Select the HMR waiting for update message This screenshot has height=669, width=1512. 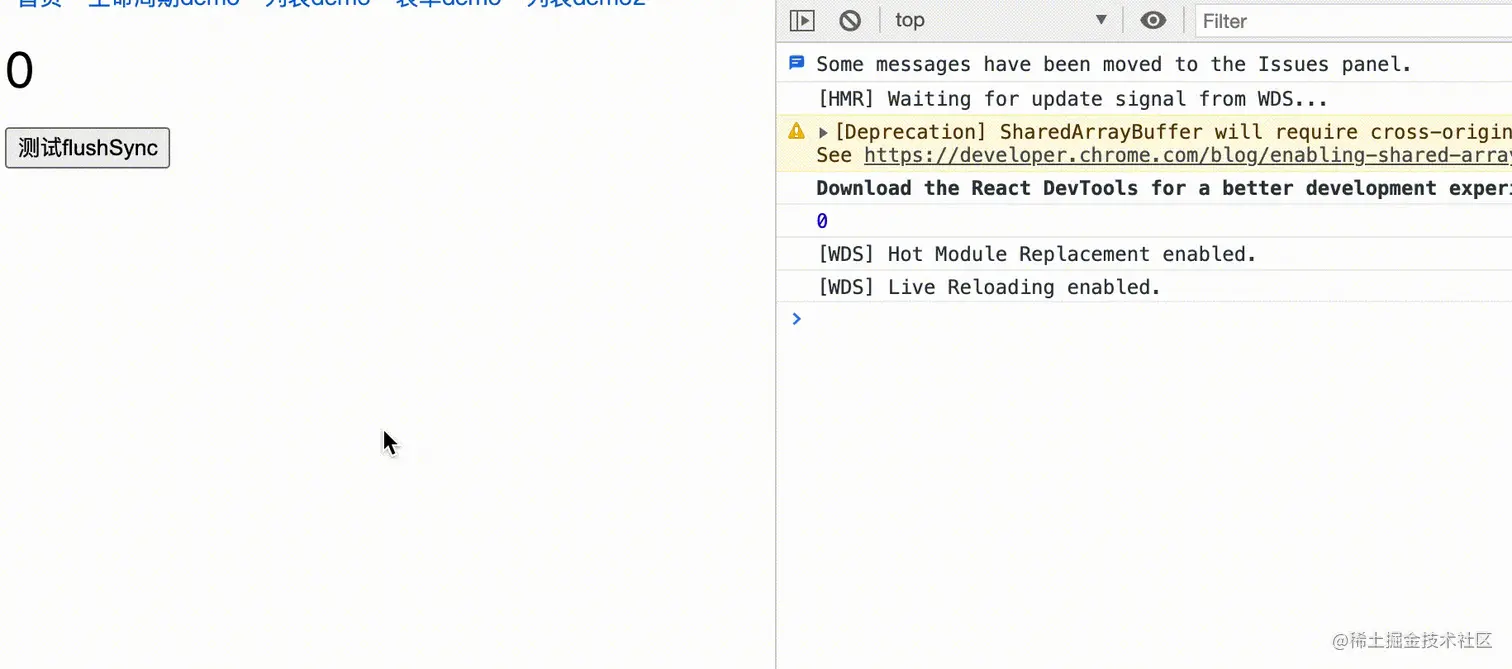point(1073,99)
